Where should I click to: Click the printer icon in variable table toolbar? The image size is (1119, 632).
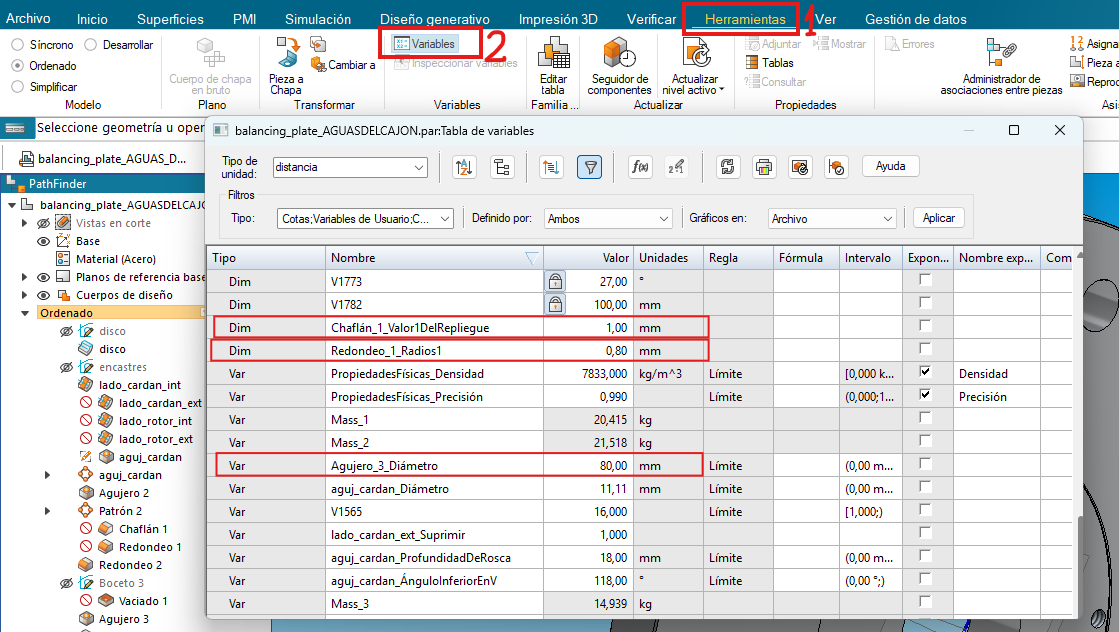pyautogui.click(x=763, y=167)
